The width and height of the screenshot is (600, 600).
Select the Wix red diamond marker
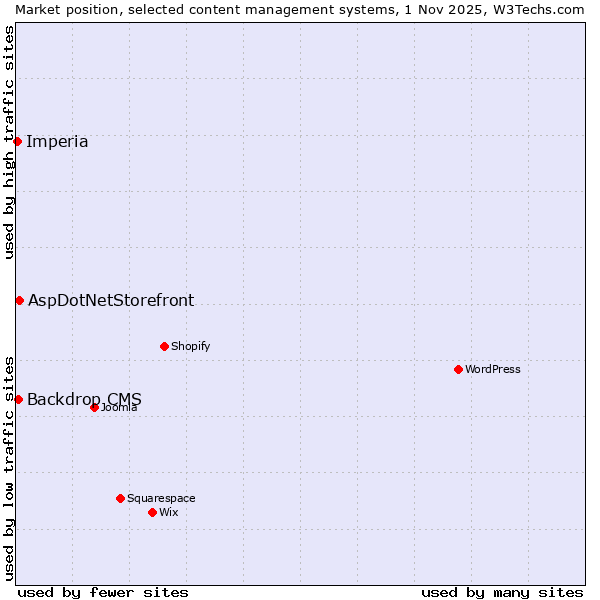point(152,512)
